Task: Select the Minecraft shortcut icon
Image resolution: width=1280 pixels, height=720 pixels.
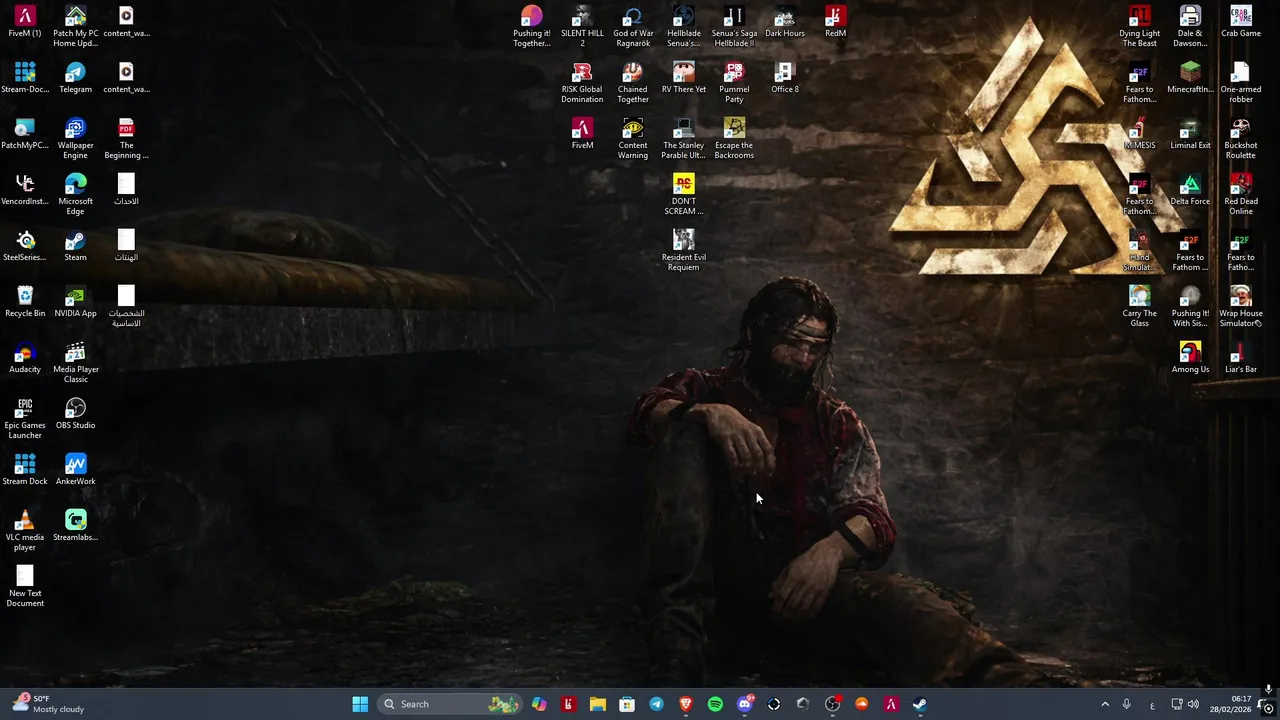Action: tap(1190, 79)
